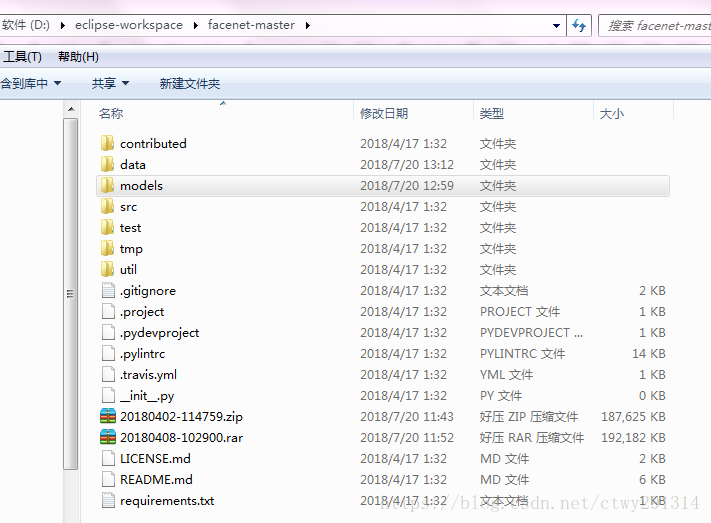Open the 共享 dropdown
Screen dimensions: 711x523
click(x=110, y=83)
